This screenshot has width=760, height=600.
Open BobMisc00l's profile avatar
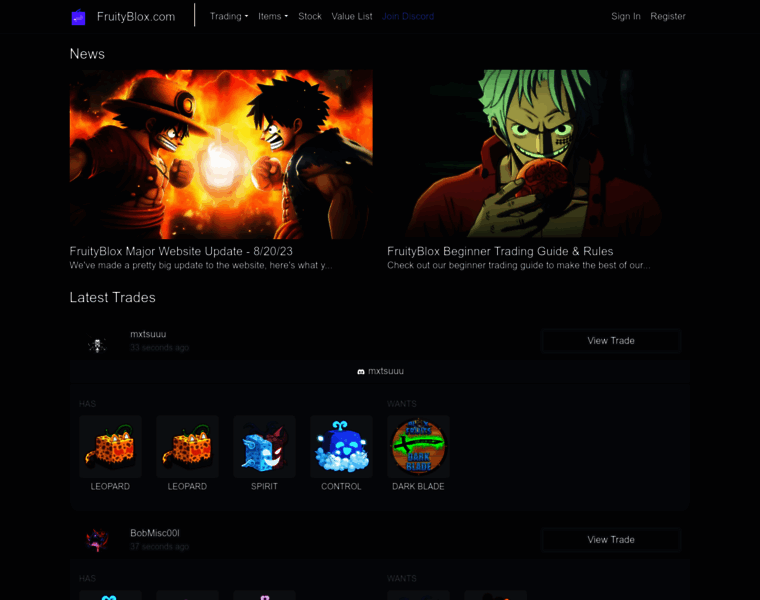click(x=97, y=540)
